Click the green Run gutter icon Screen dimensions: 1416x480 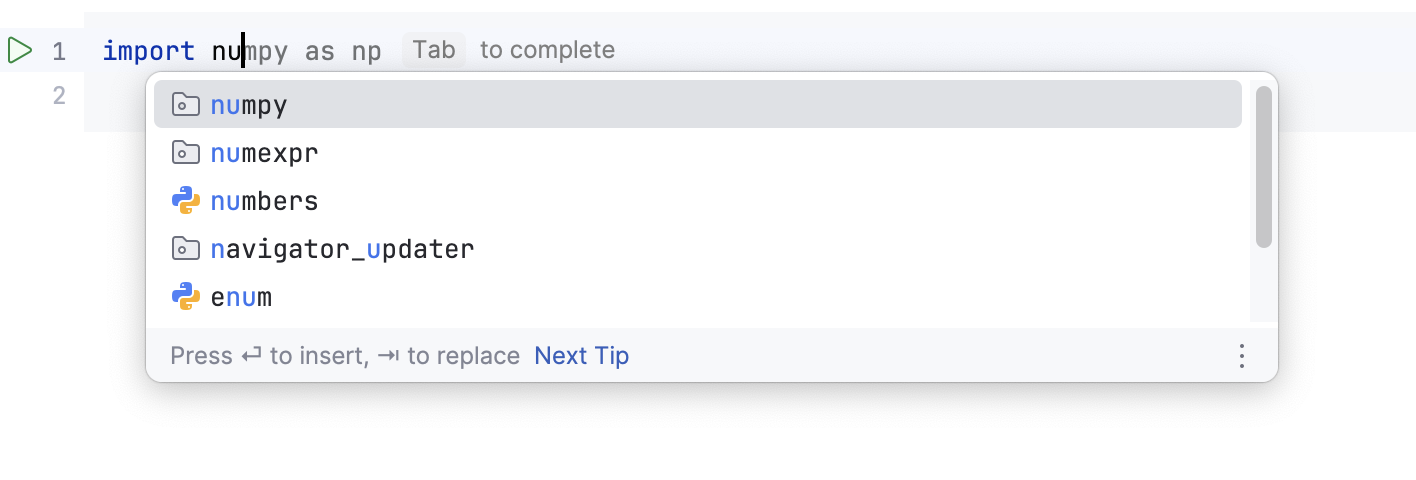pos(19,49)
